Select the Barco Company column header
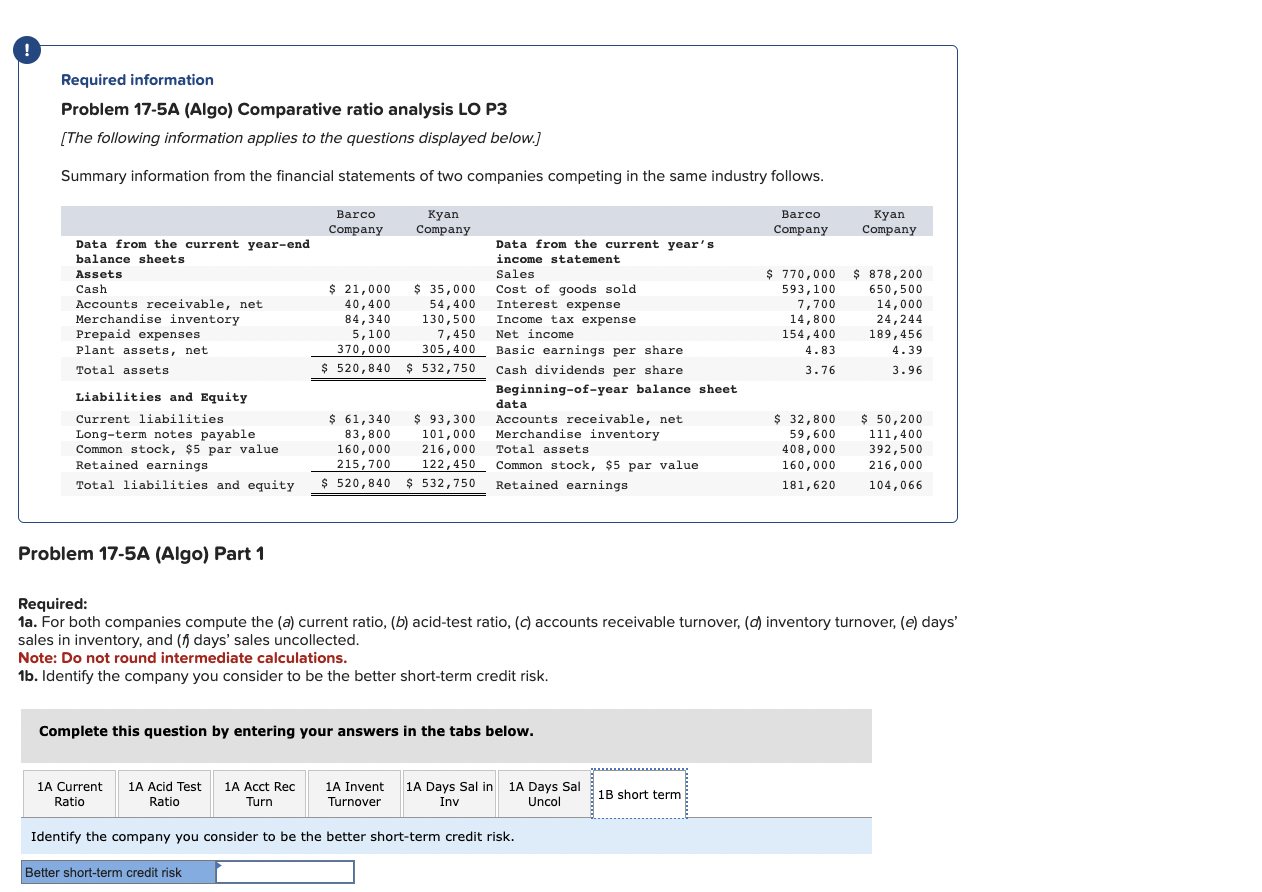1262x892 pixels. pyautogui.click(x=355, y=221)
